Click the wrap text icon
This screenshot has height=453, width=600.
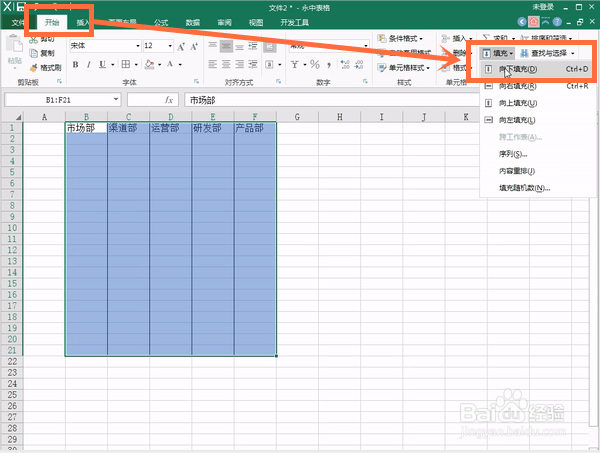(269, 47)
